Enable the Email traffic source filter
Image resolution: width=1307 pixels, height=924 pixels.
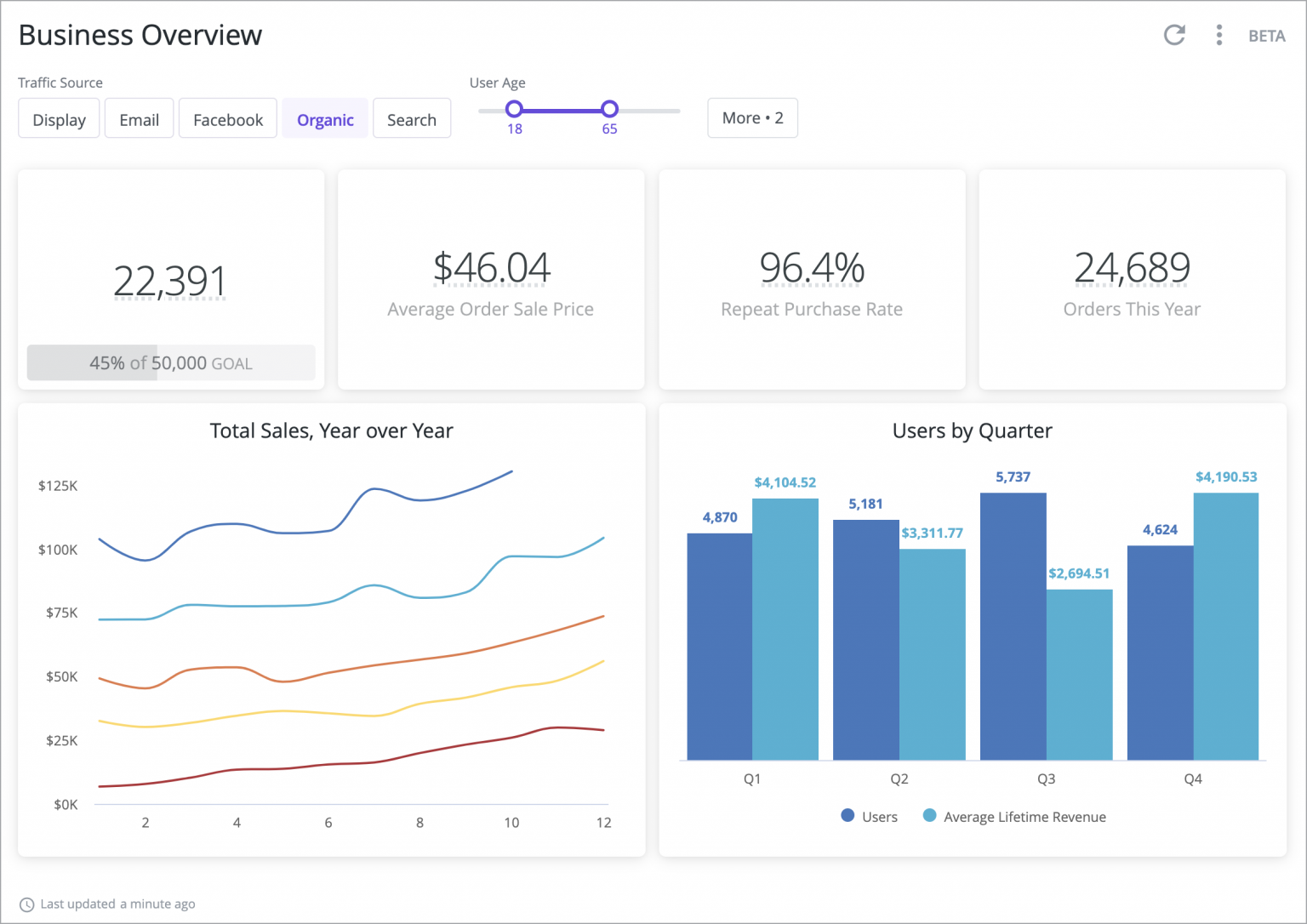click(139, 118)
